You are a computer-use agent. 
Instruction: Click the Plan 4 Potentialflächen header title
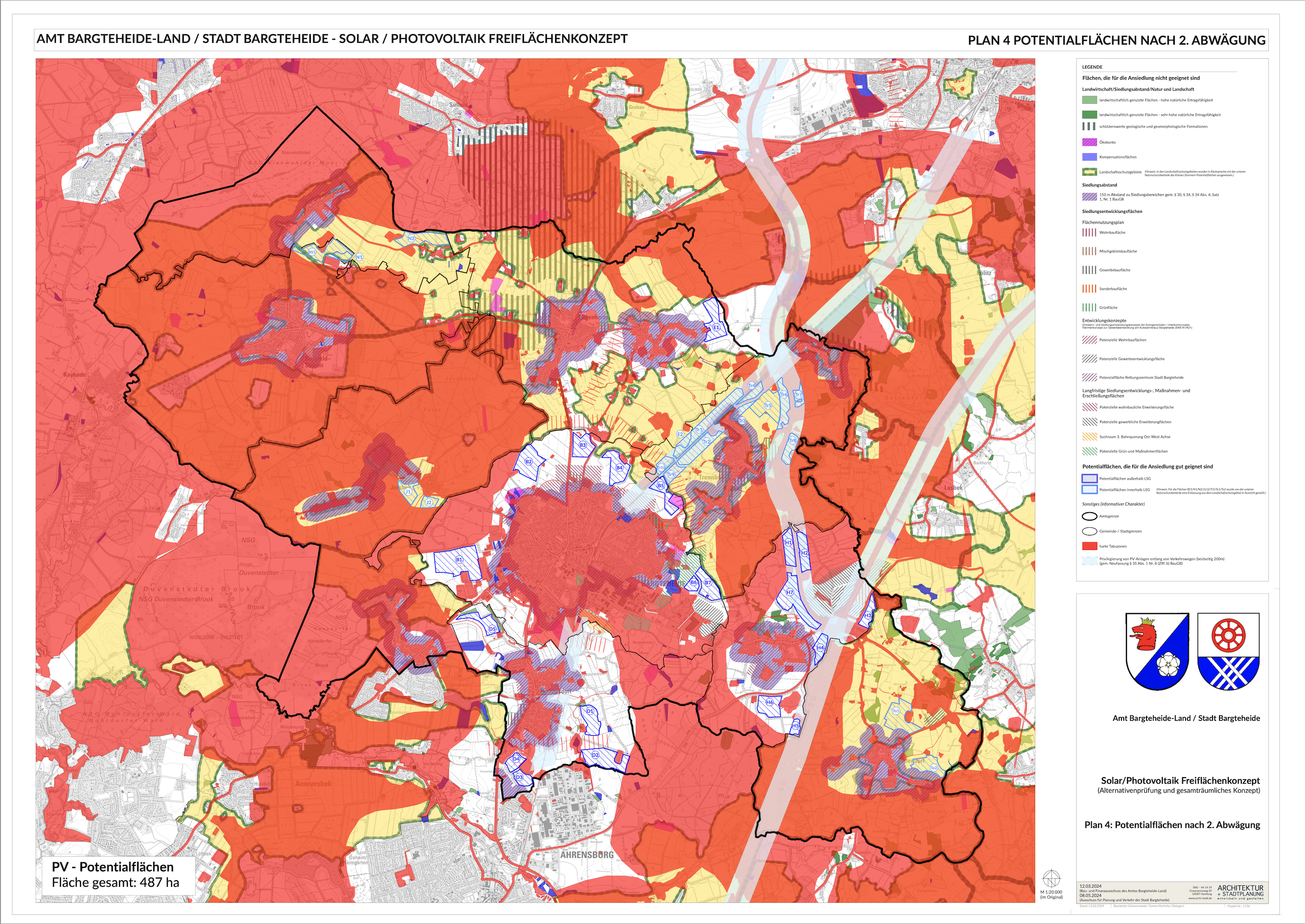tap(1116, 40)
